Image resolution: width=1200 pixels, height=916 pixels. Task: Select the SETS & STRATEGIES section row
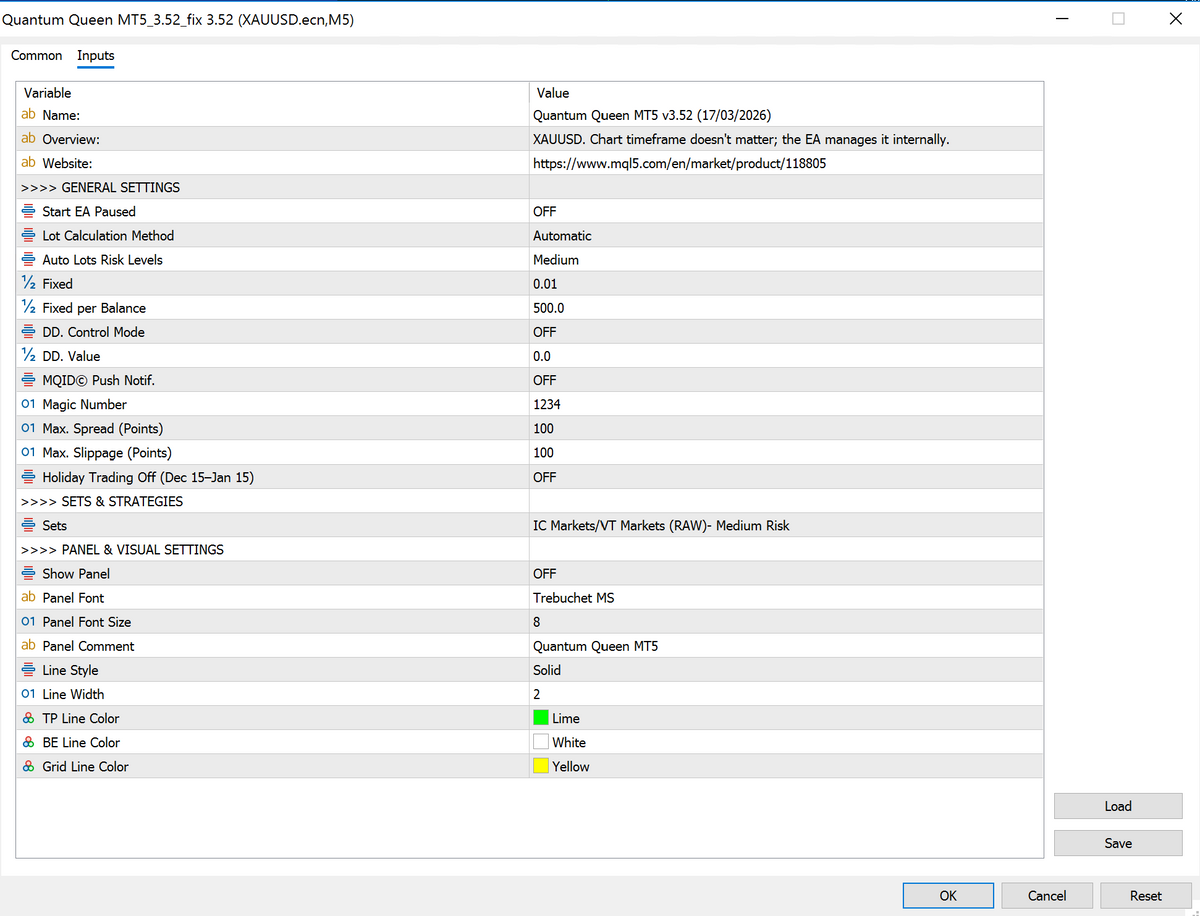530,501
